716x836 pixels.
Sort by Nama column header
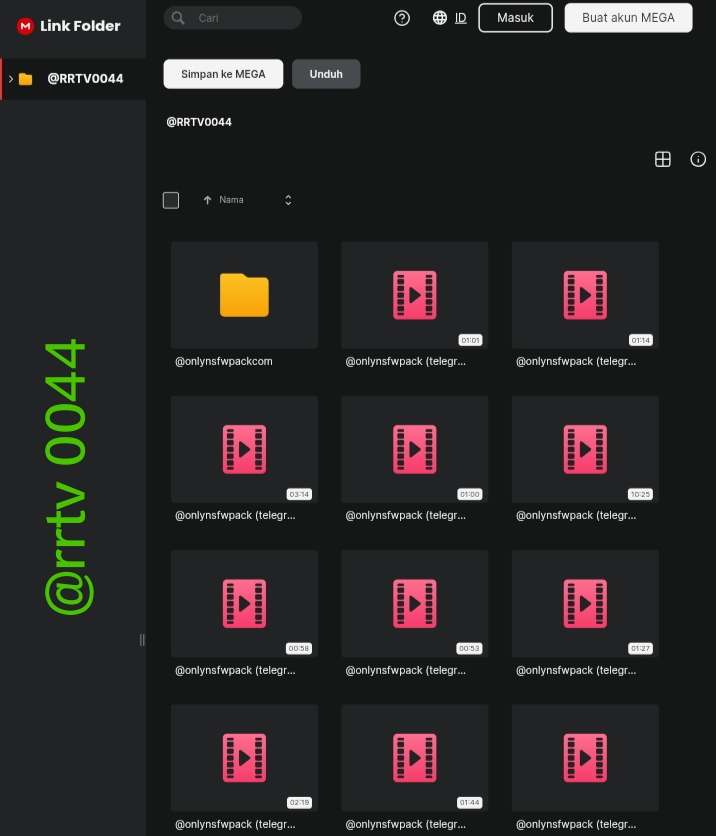pos(231,200)
